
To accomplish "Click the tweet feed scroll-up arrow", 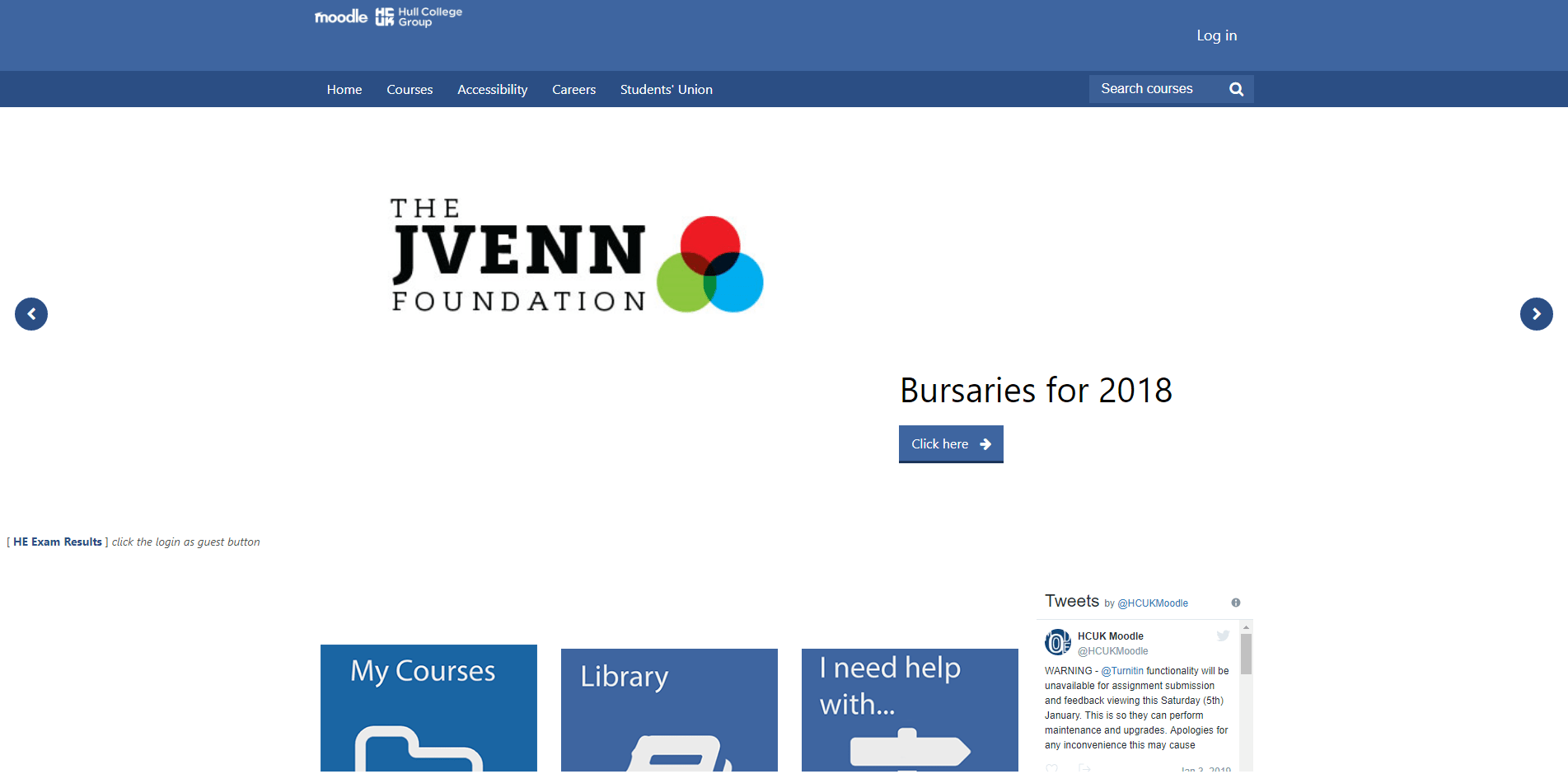I will (1246, 627).
